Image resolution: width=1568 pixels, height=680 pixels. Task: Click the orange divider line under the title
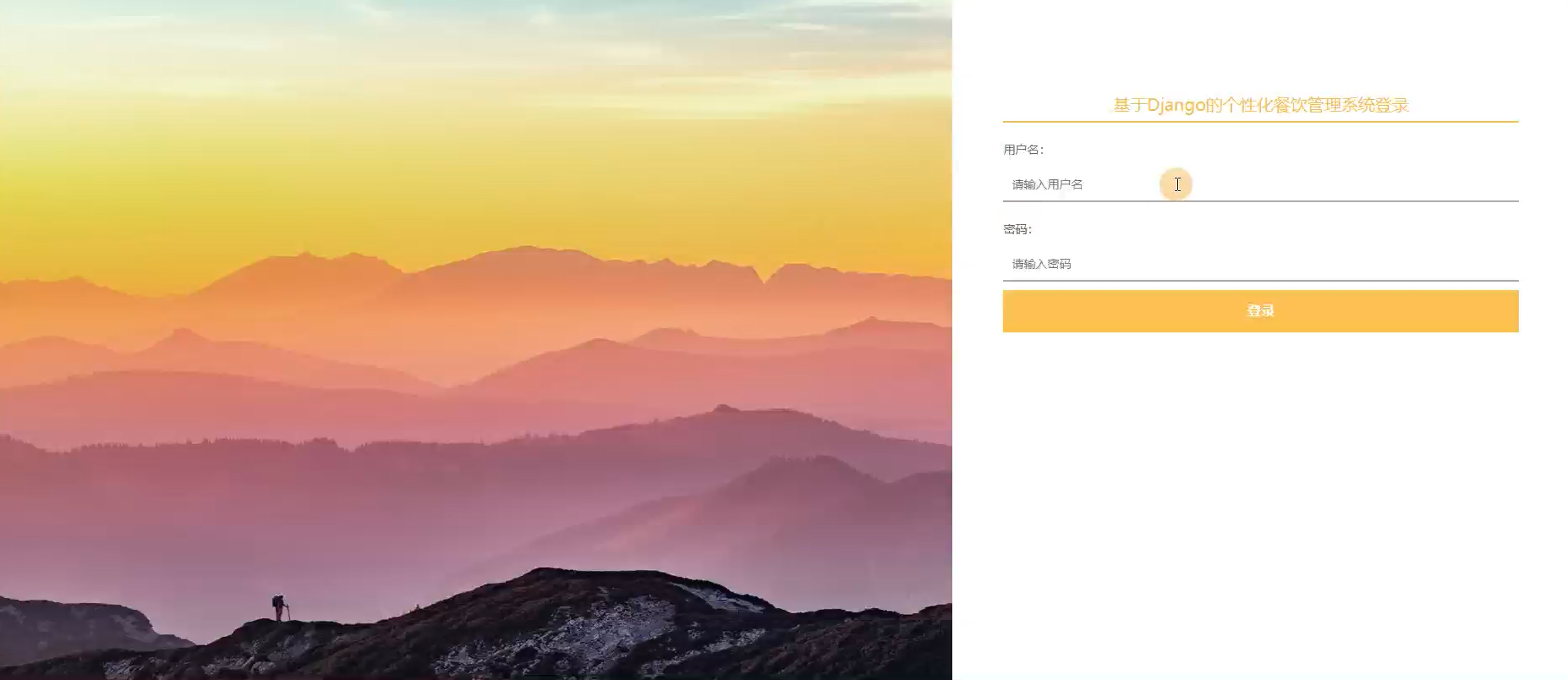point(1260,122)
